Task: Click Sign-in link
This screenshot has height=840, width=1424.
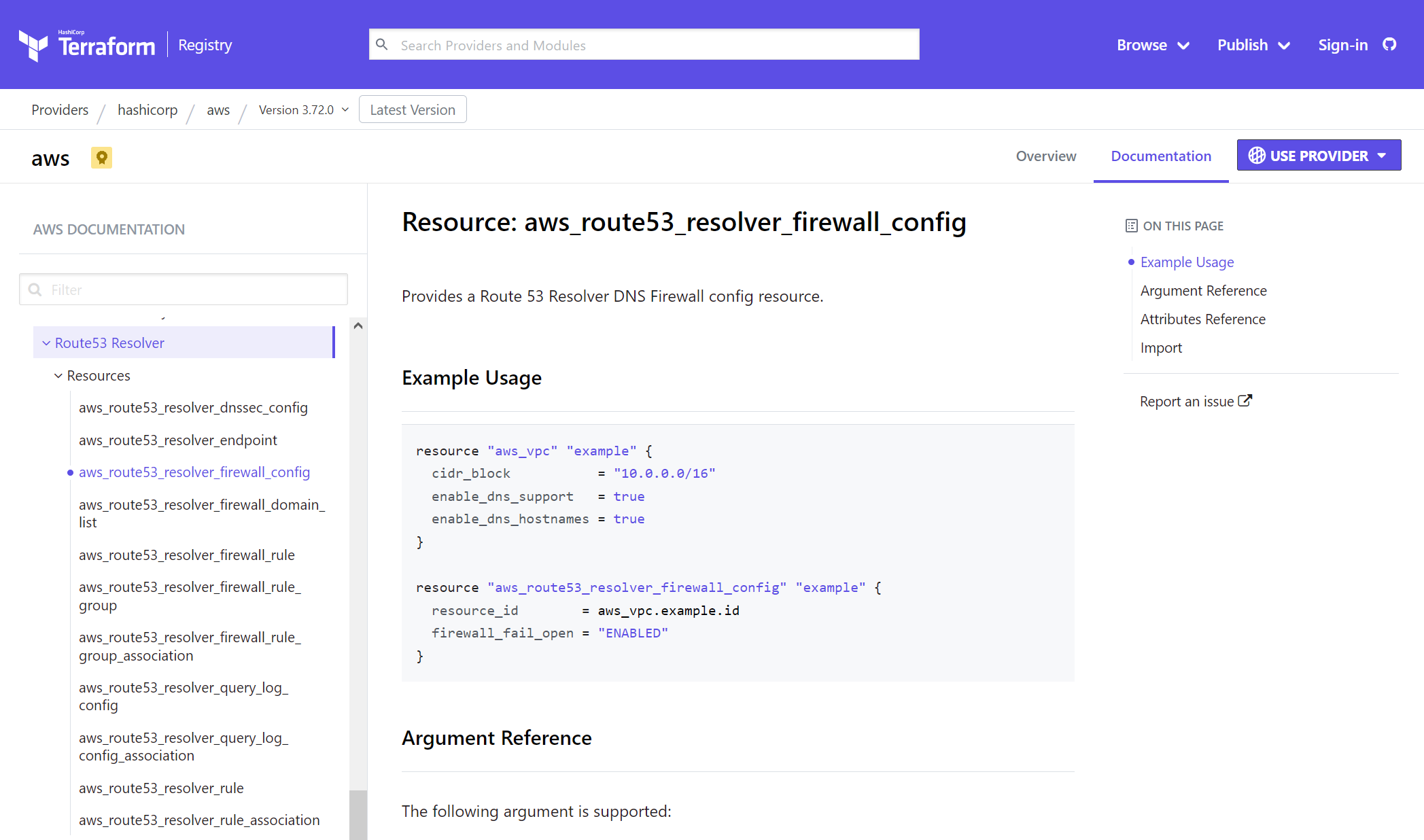Action: (x=1343, y=45)
